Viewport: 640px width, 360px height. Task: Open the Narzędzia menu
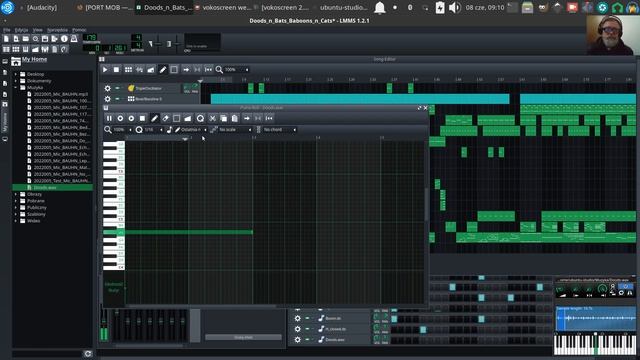[57, 30]
